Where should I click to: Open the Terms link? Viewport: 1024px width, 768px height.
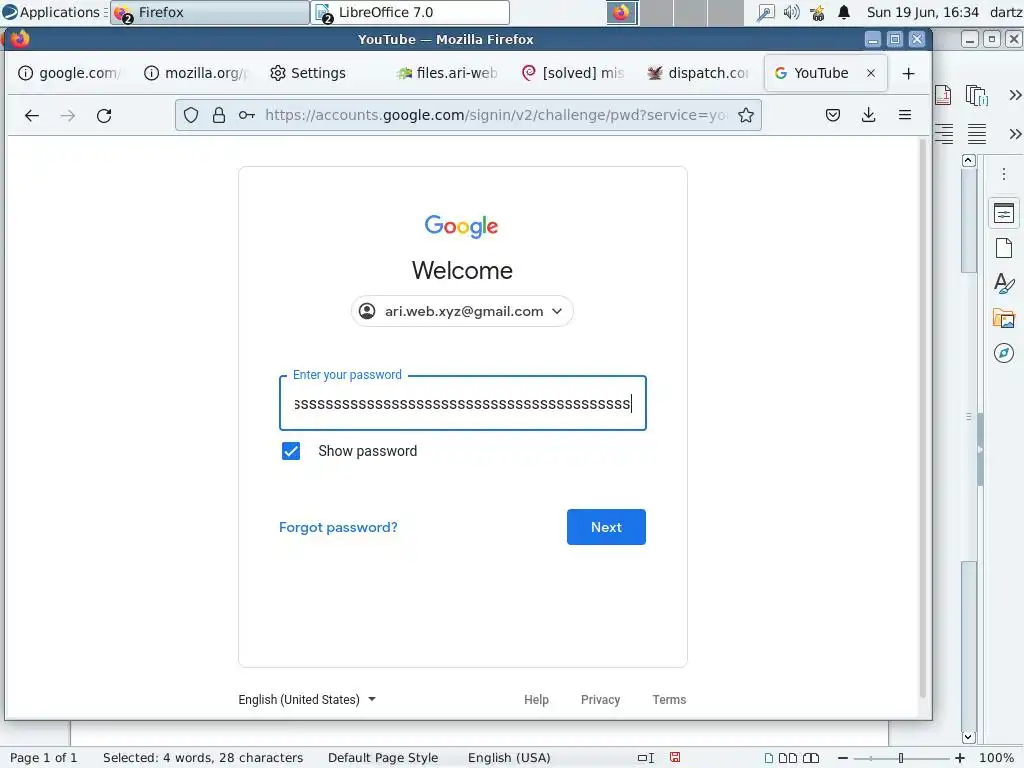(669, 699)
